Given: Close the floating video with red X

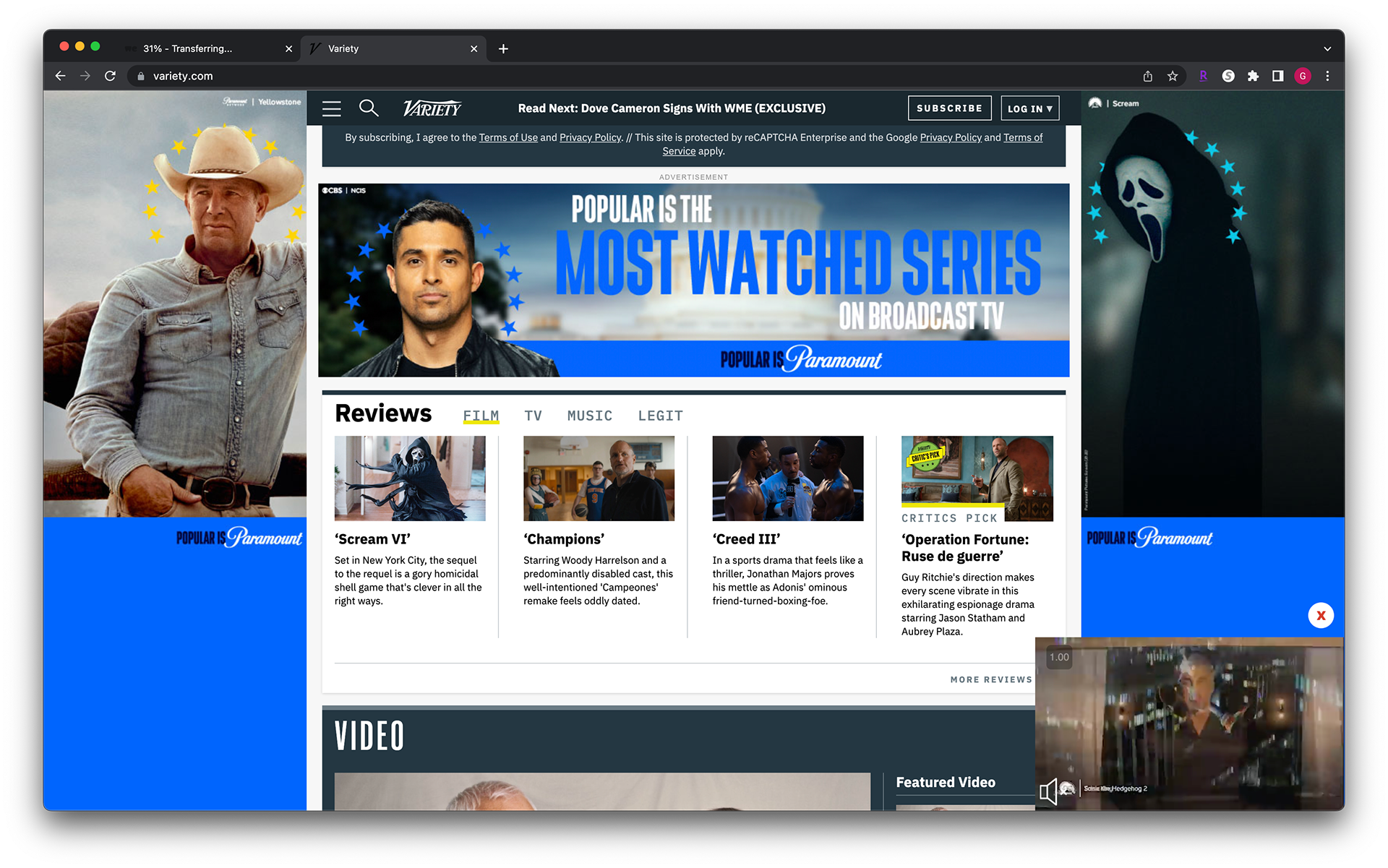Looking at the screenshot, I should [1321, 615].
